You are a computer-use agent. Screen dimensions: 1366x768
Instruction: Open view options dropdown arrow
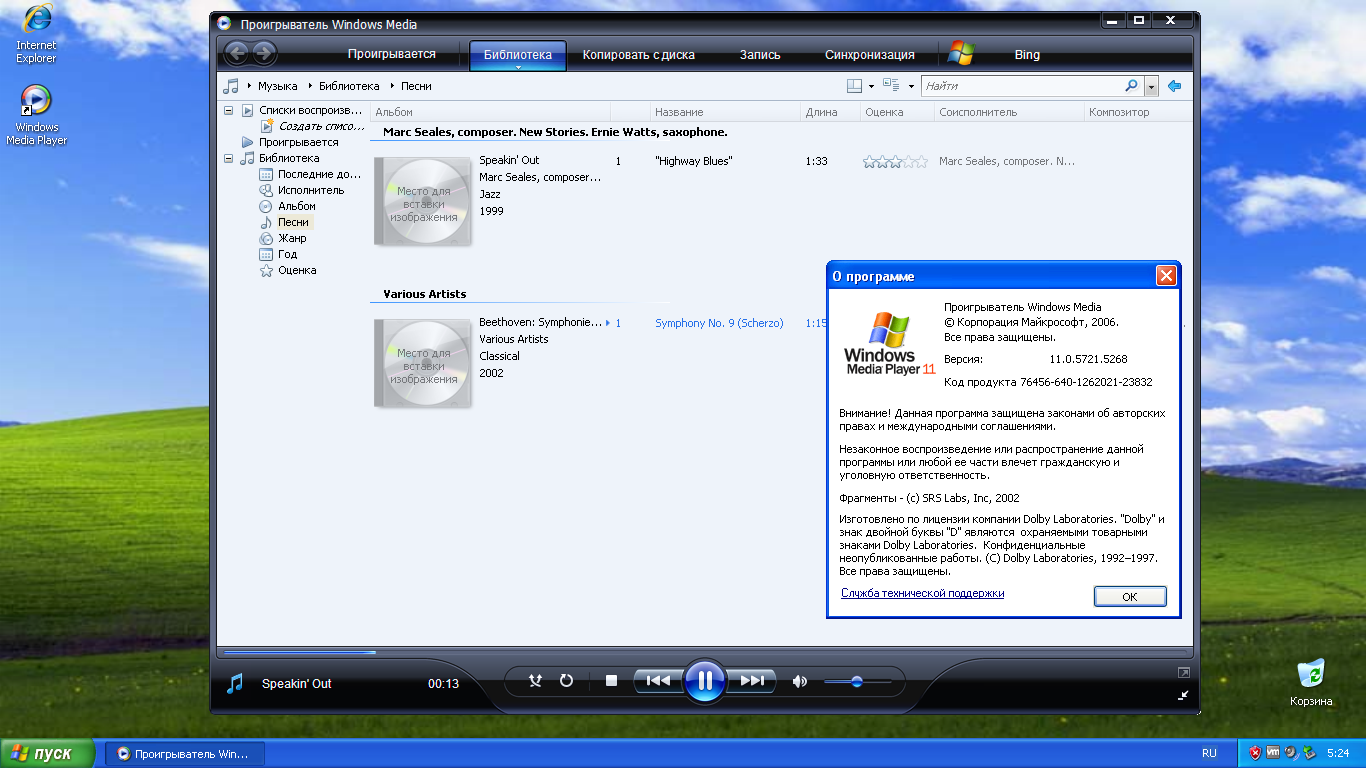[911, 87]
